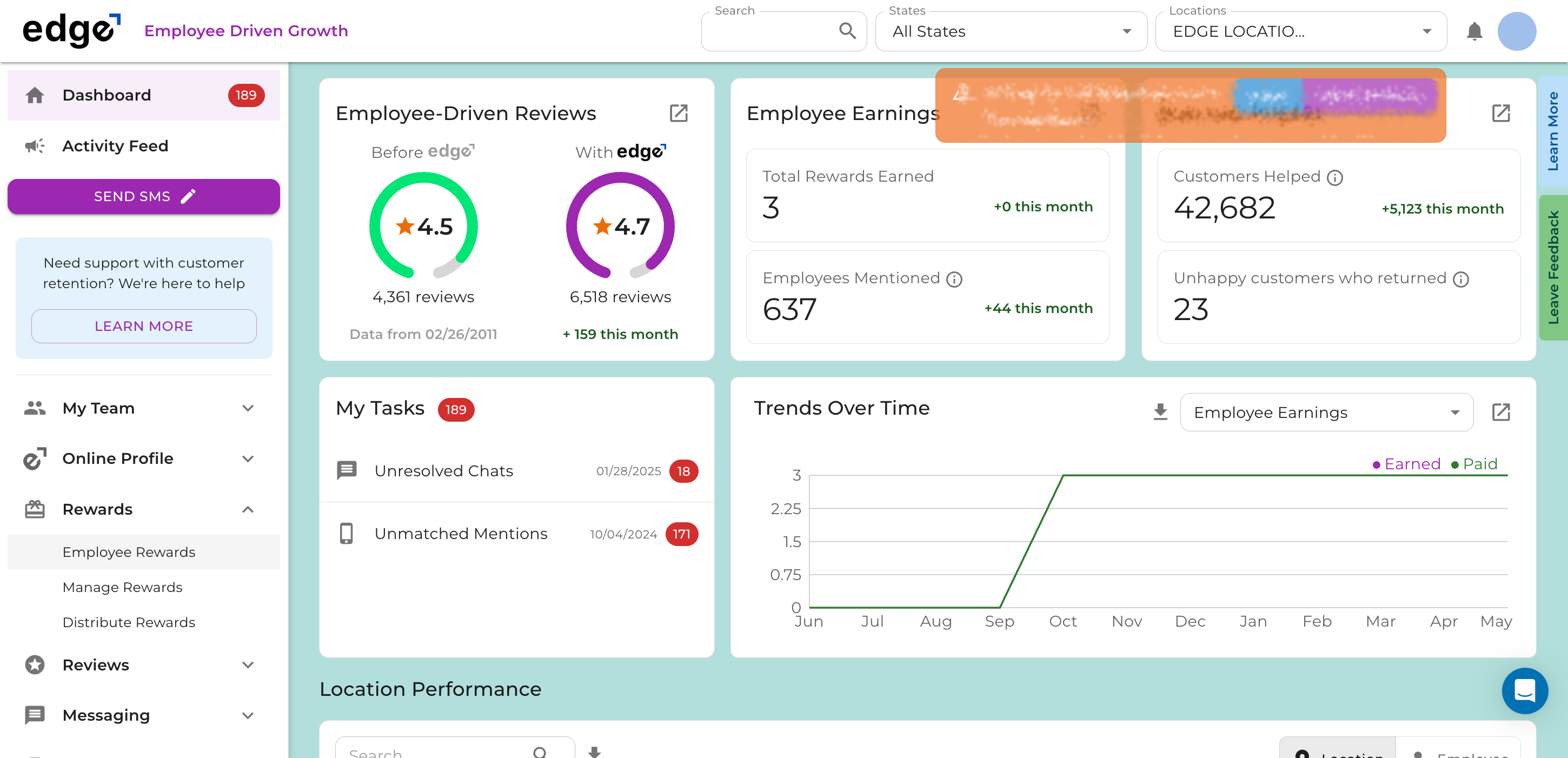This screenshot has width=1568, height=758.
Task: Open notifications bell
Action: pyautogui.click(x=1474, y=31)
